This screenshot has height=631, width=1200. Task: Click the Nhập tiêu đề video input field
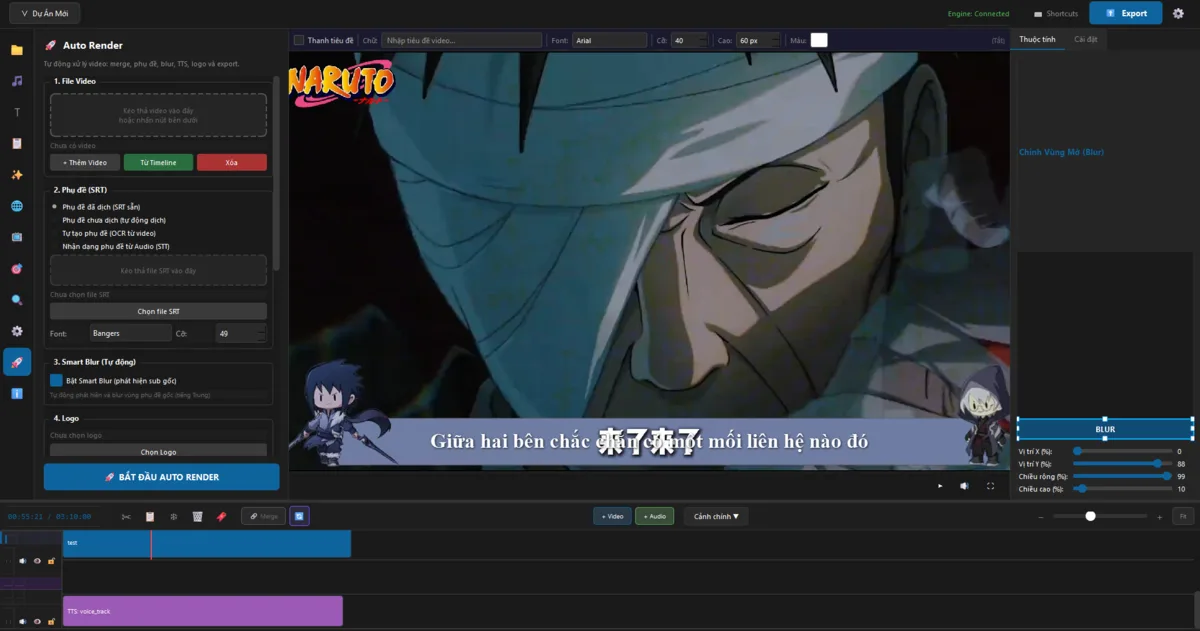point(462,40)
